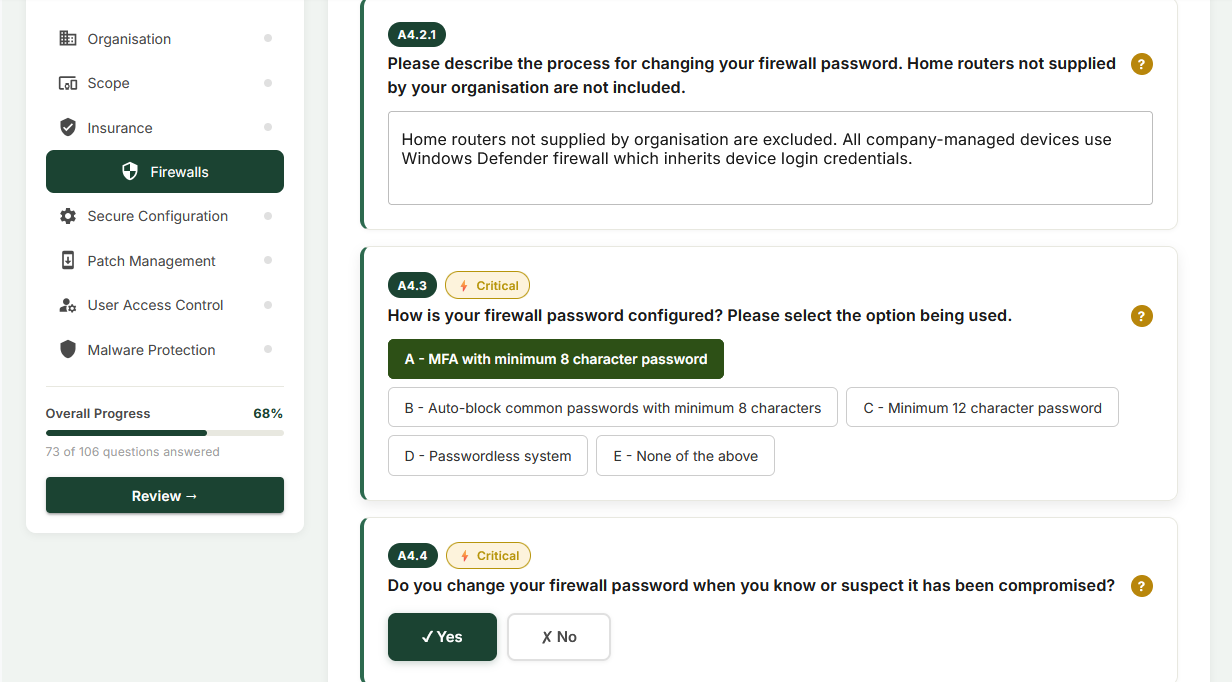The image size is (1232, 682).
Task: Open the help tooltip for question A4.3
Action: (1142, 316)
